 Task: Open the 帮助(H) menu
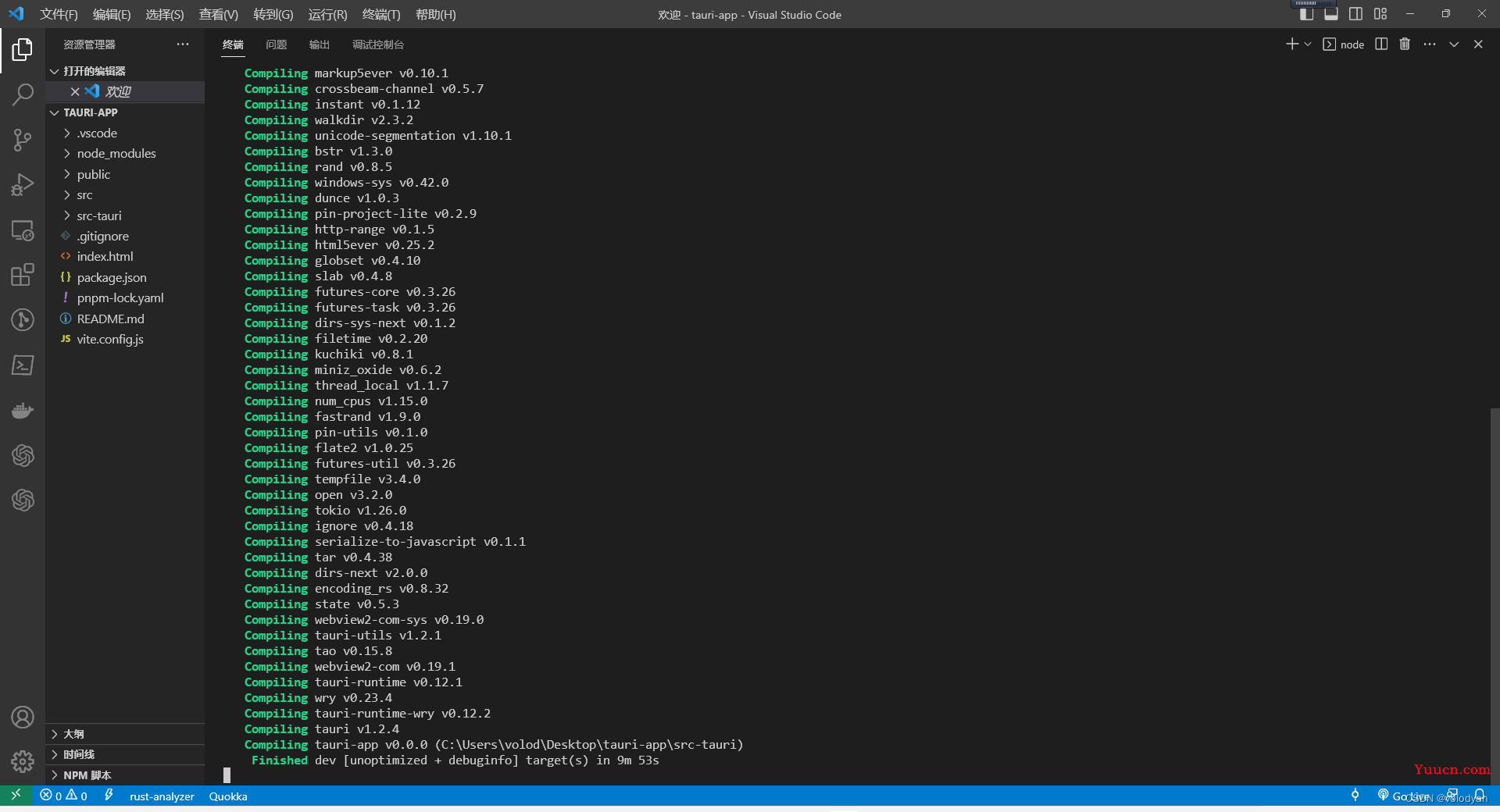pos(436,14)
